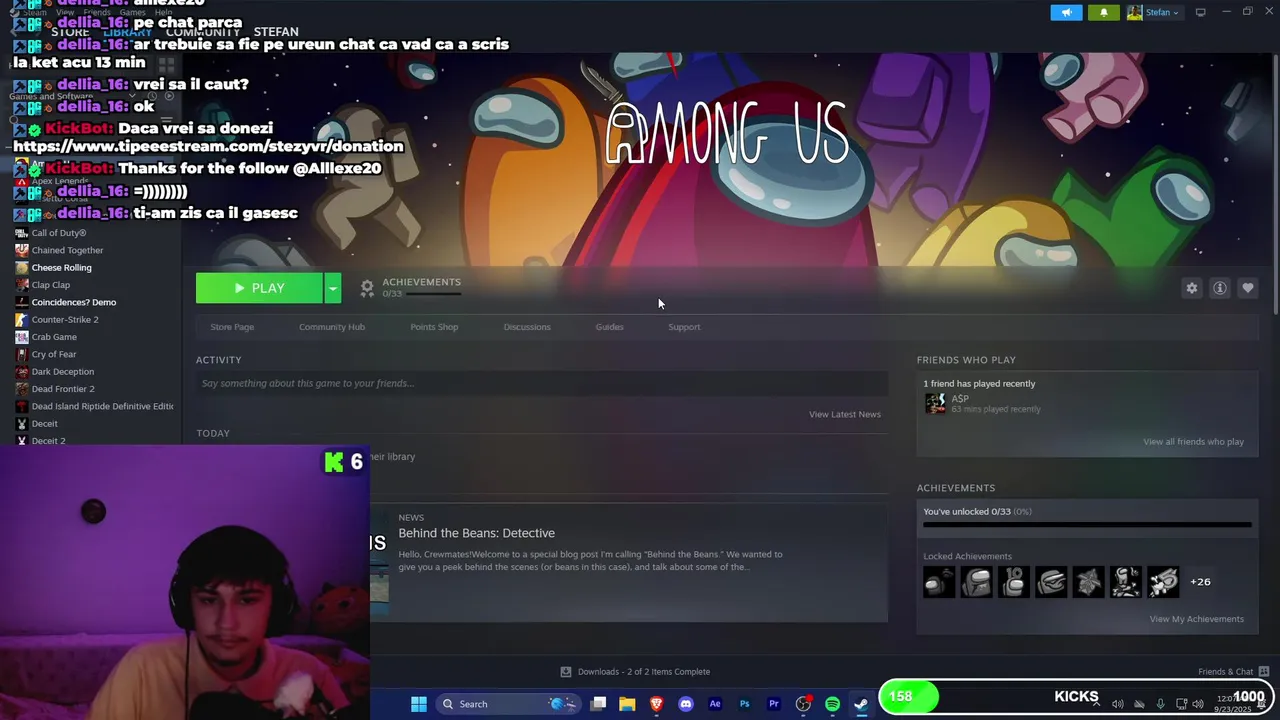
Task: Open Spotify from taskbar
Action: click(x=832, y=704)
